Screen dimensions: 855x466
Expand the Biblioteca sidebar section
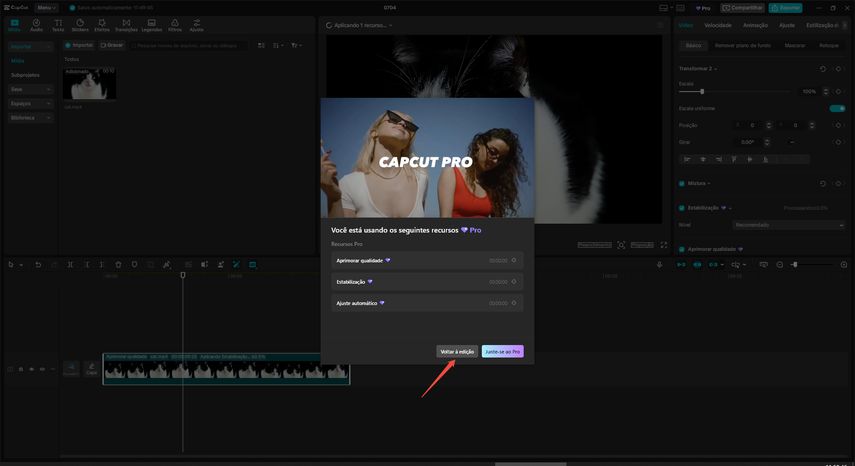(30, 118)
